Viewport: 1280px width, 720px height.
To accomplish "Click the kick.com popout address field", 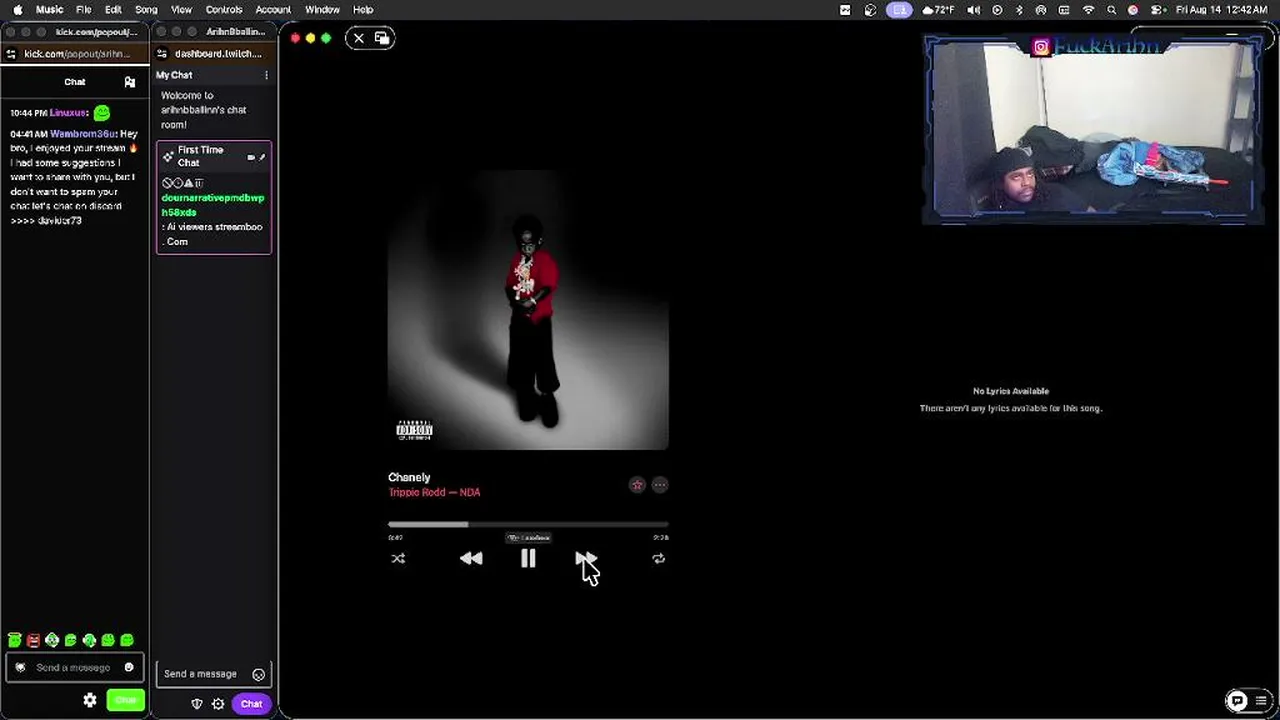I will pos(78,54).
